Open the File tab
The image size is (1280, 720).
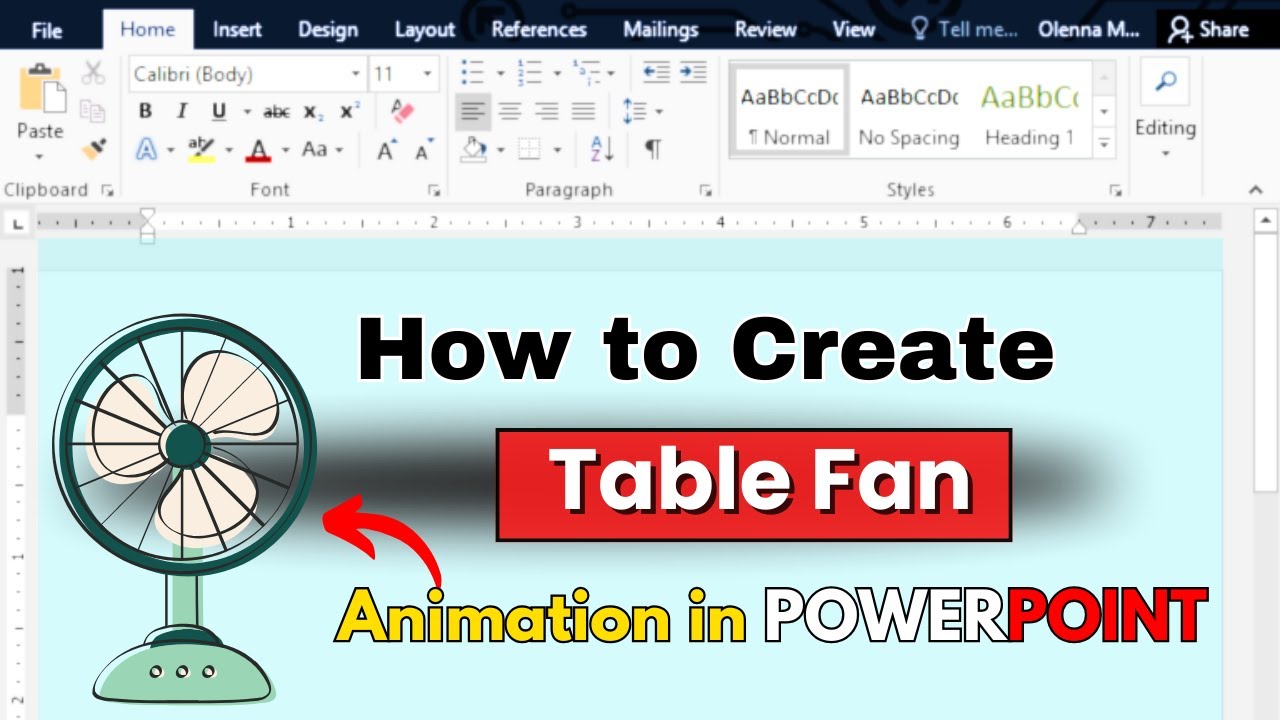pos(46,30)
